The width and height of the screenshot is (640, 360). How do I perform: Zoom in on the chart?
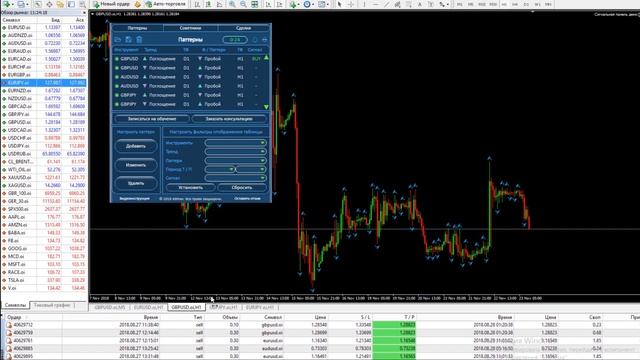tap(232, 4)
